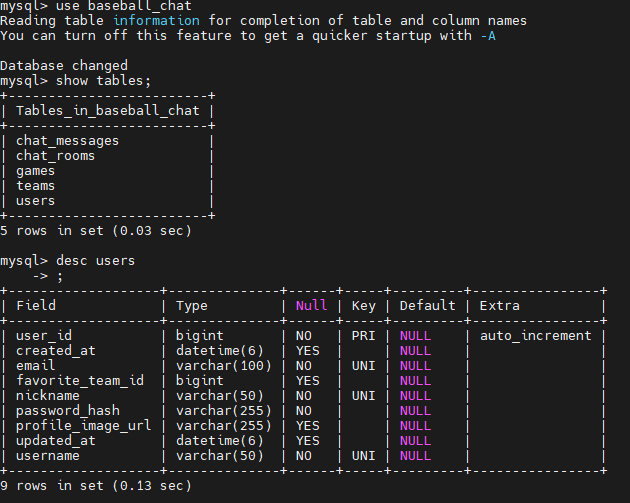The height and width of the screenshot is (503, 630).
Task: Click the magenta Null column header
Action: (x=310, y=306)
